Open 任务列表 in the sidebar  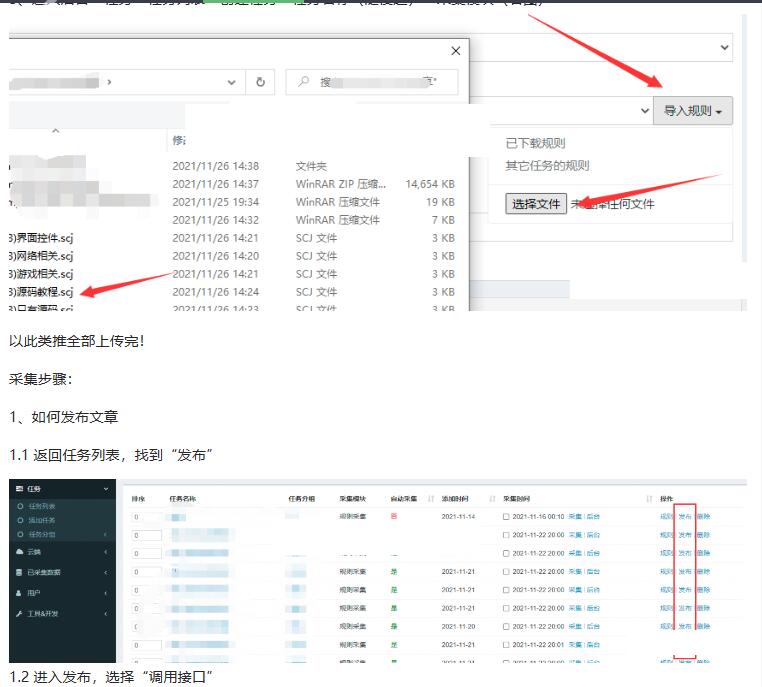(42, 506)
